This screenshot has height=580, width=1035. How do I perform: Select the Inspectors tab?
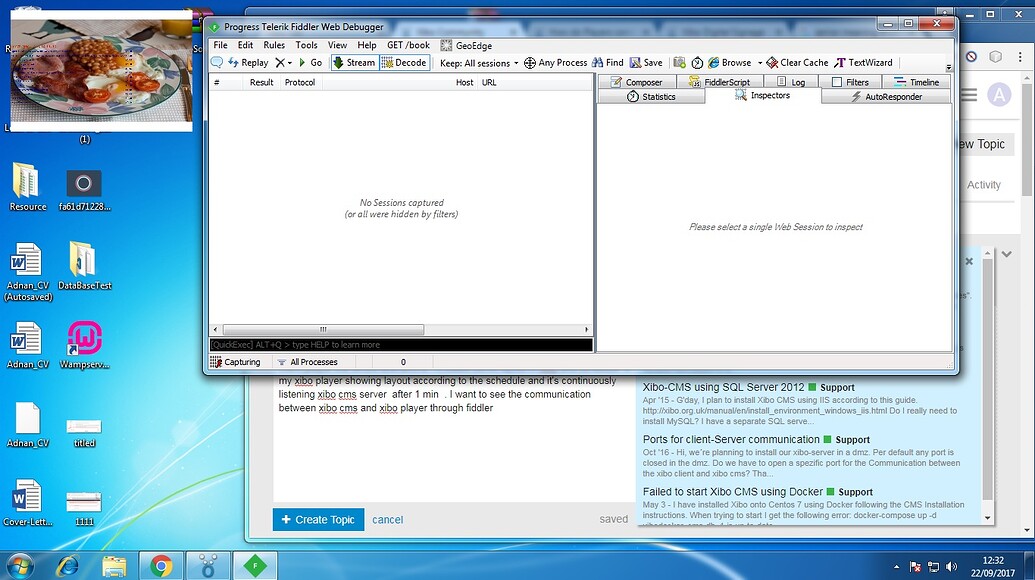[762, 96]
